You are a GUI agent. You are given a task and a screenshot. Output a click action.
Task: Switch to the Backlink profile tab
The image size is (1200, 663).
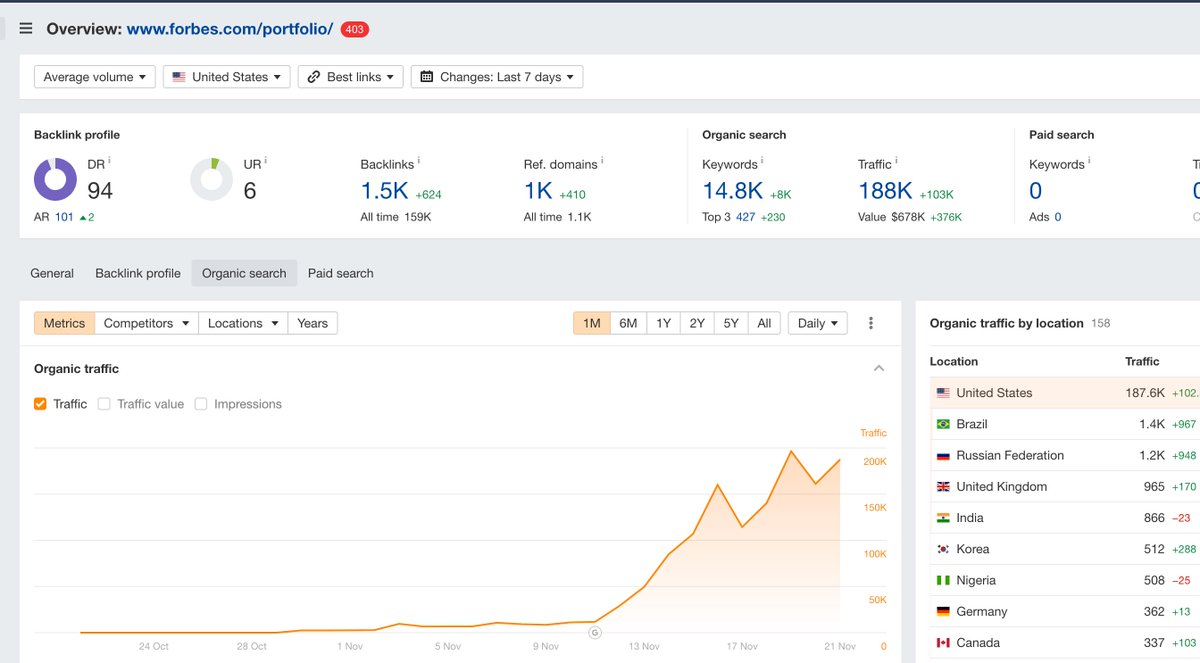tap(137, 272)
